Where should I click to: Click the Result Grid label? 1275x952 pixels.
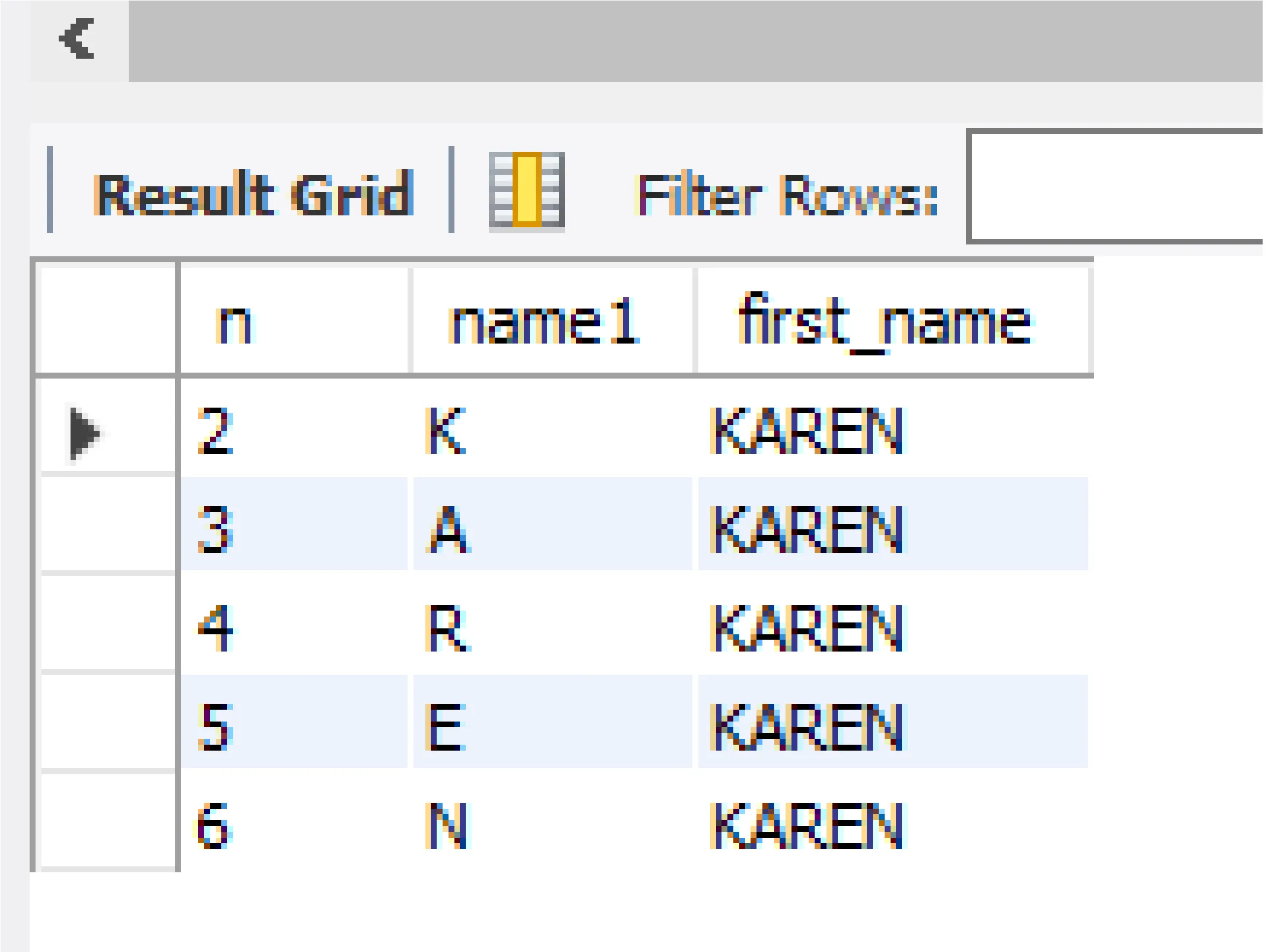(x=253, y=195)
